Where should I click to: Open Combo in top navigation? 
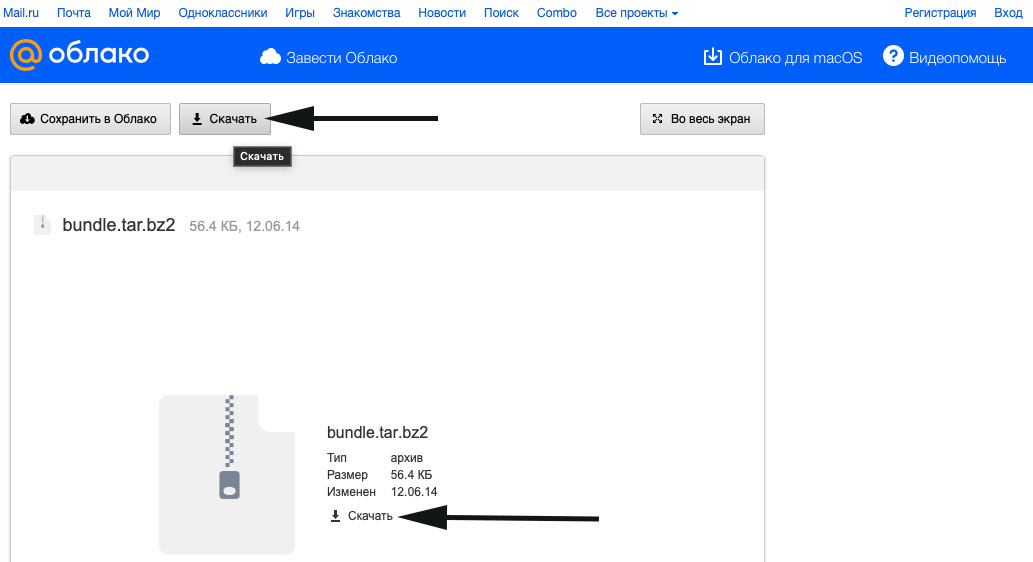tap(557, 13)
